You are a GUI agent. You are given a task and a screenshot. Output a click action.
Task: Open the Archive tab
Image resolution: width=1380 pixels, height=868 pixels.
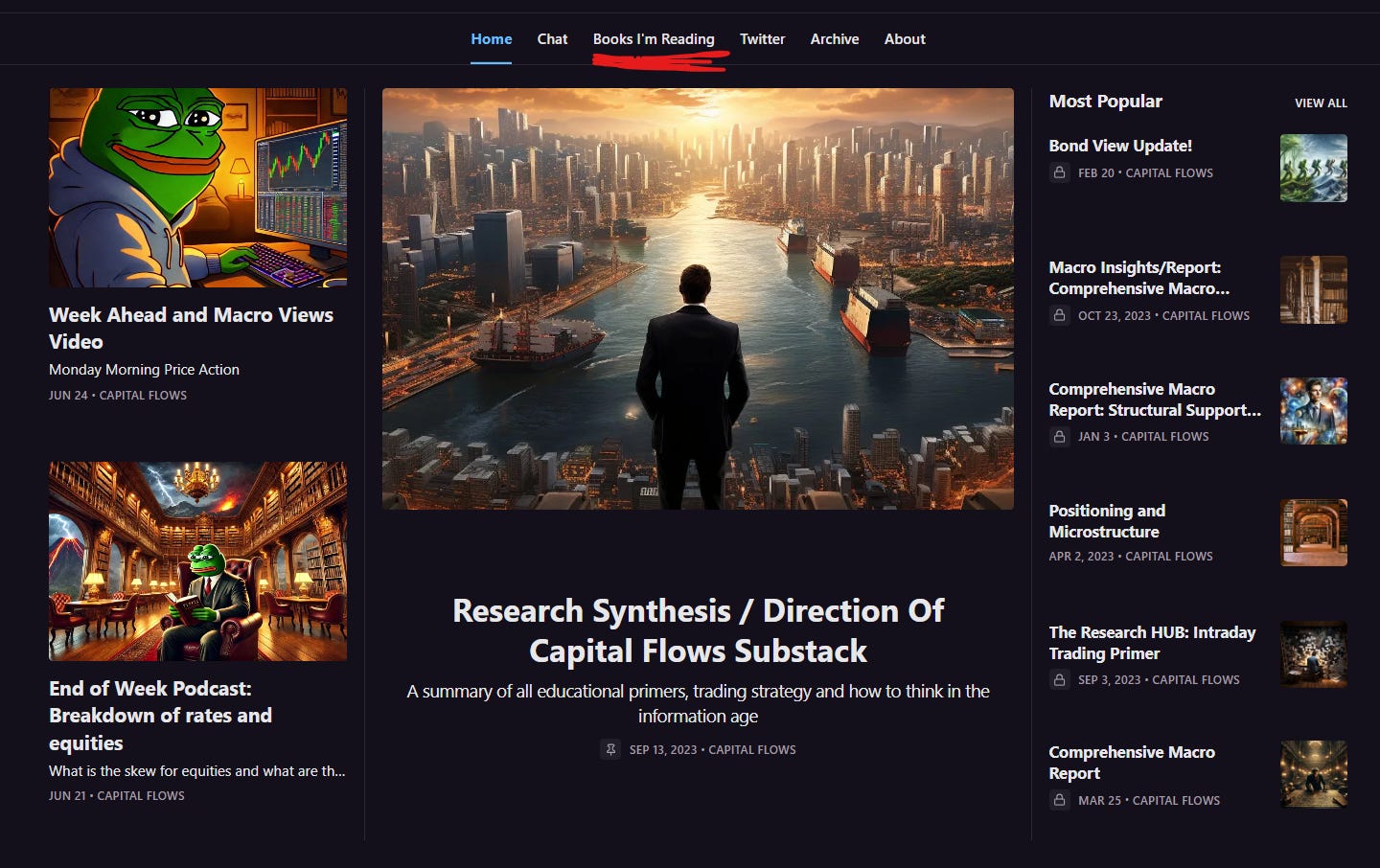(x=835, y=39)
